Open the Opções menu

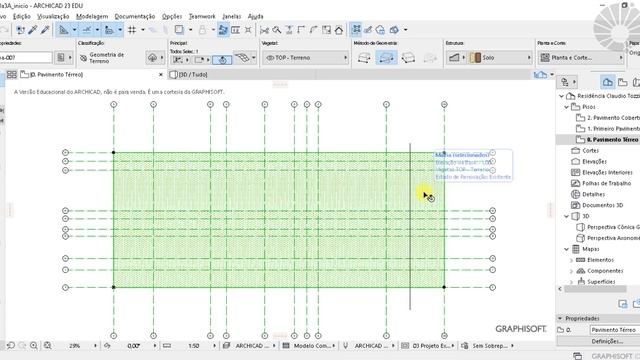coord(171,16)
